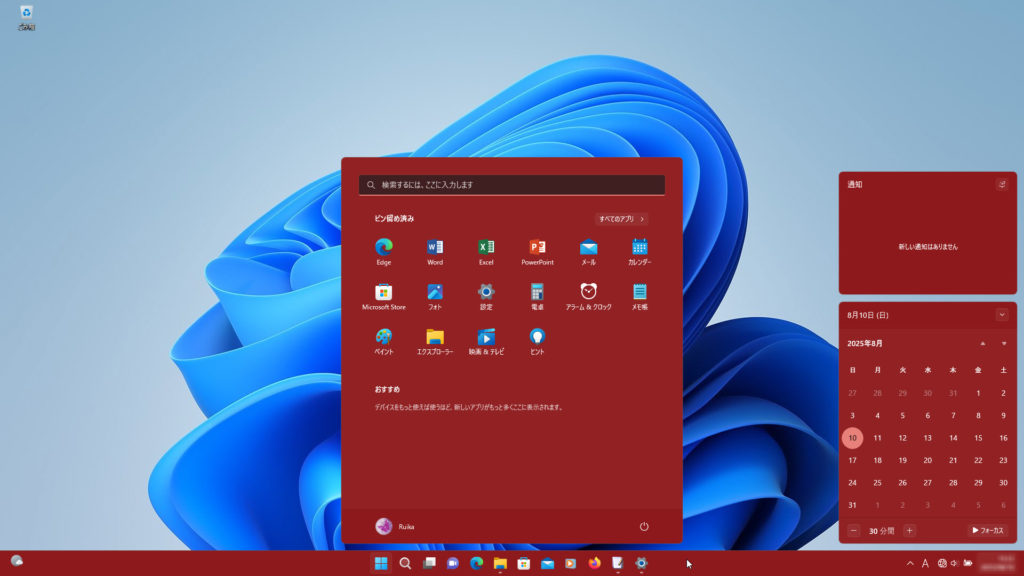Start PowerPoint from pinned apps

pyautogui.click(x=537, y=247)
